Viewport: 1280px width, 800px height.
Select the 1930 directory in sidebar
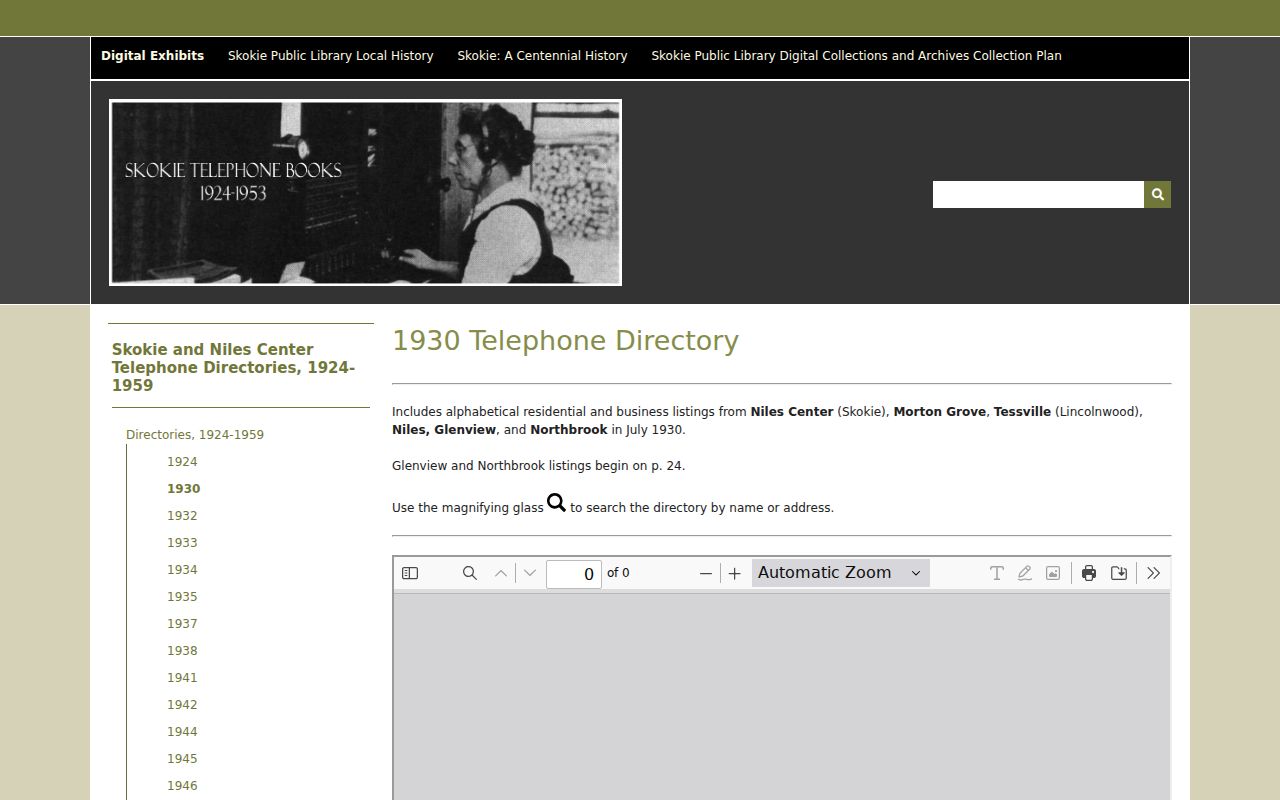click(183, 489)
